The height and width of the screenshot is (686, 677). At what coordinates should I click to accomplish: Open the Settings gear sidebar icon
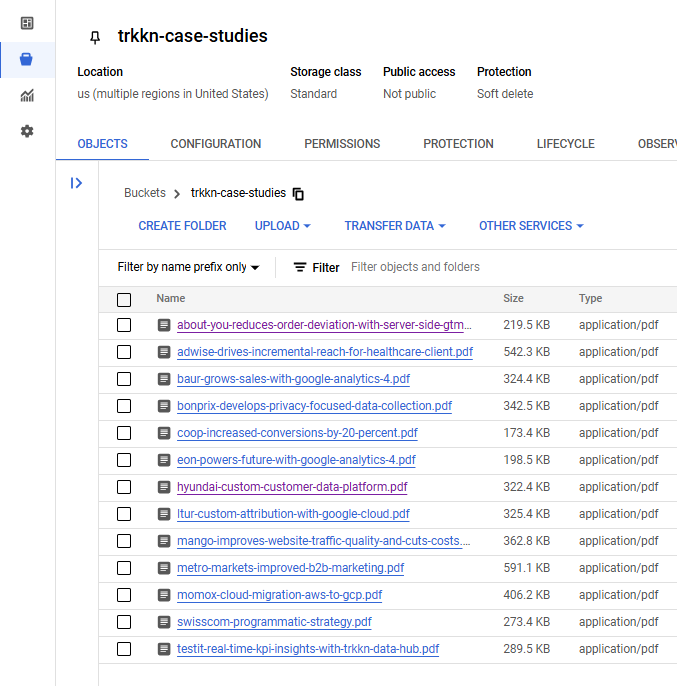(27, 131)
